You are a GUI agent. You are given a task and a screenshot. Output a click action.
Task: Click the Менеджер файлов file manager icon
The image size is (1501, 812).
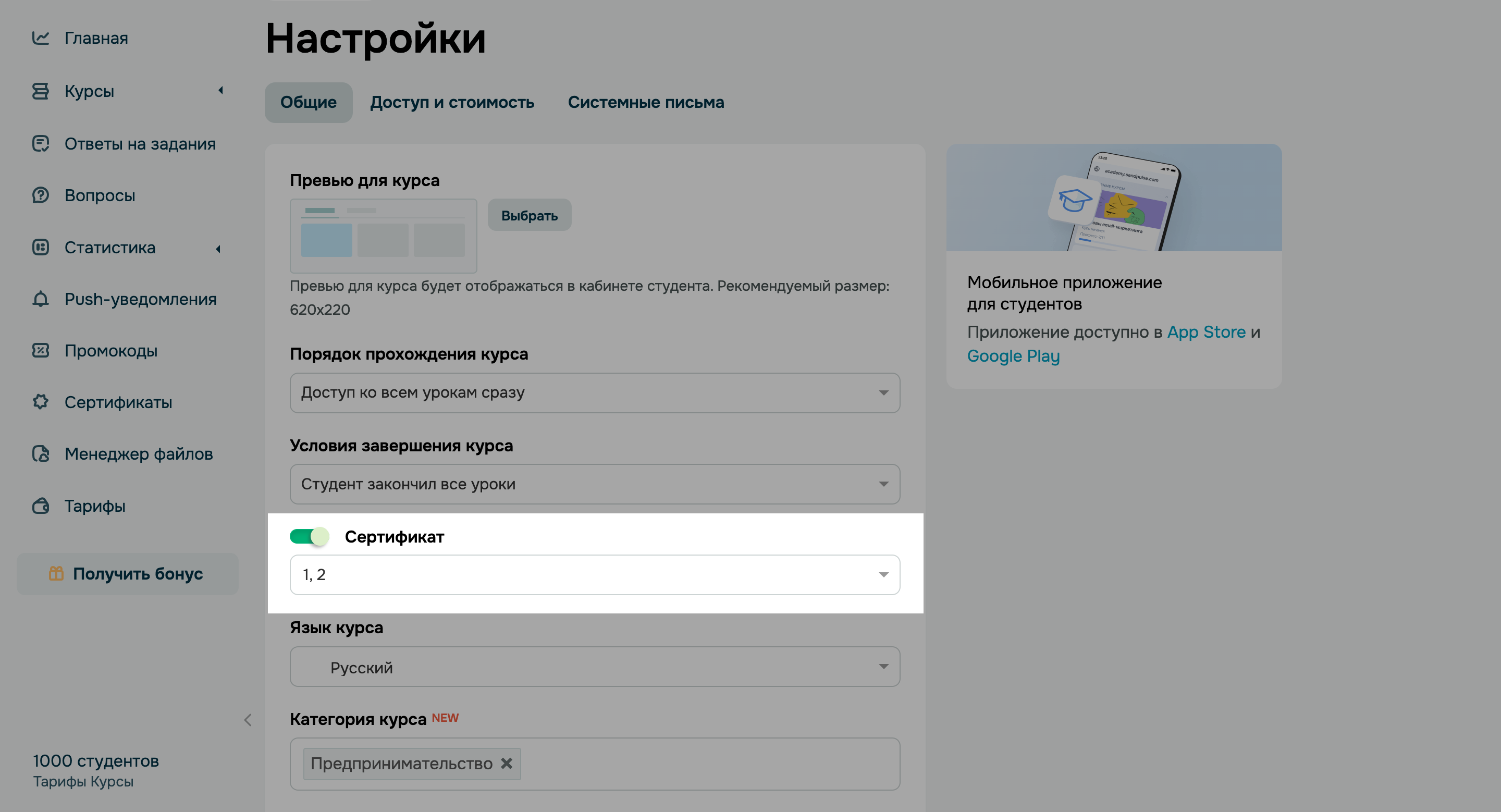pos(41,454)
